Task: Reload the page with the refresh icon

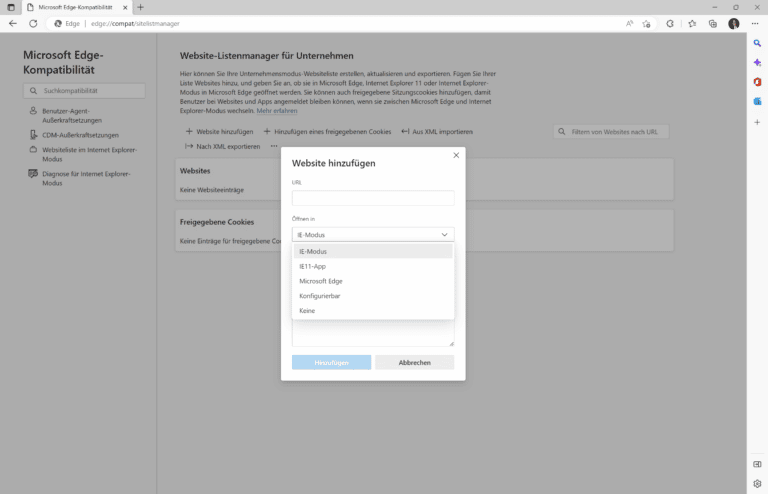Action: 33,24
